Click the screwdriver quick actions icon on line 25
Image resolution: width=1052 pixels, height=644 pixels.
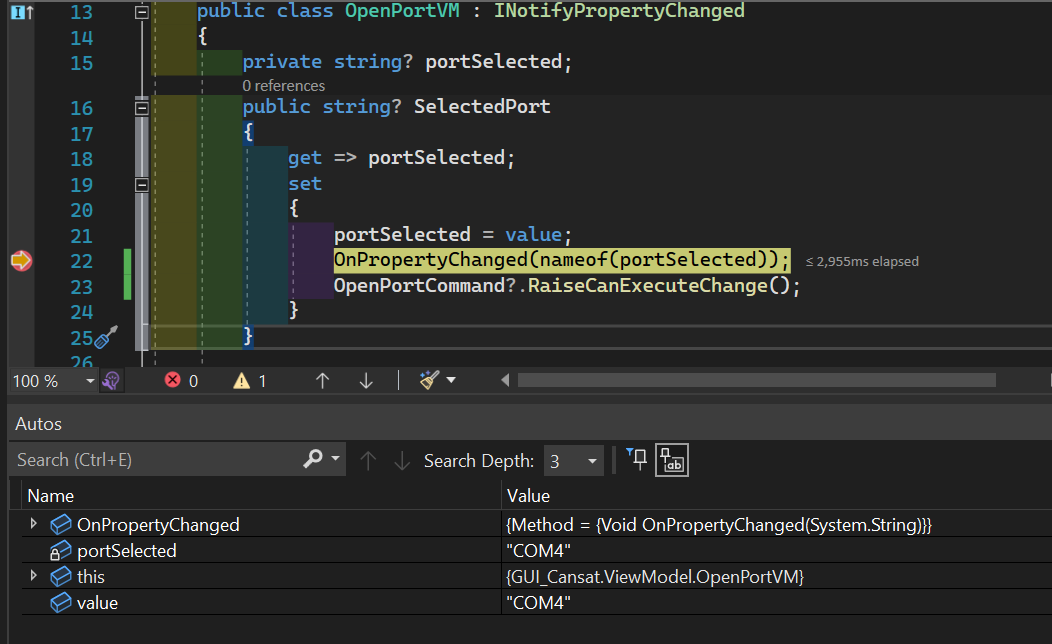click(106, 337)
